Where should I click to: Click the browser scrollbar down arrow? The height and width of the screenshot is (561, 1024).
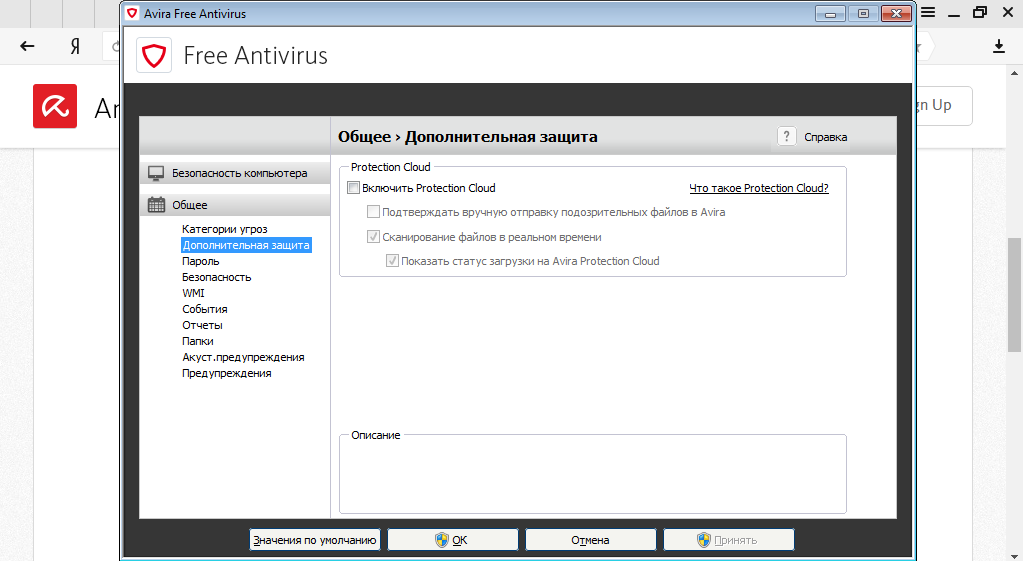point(1014,556)
